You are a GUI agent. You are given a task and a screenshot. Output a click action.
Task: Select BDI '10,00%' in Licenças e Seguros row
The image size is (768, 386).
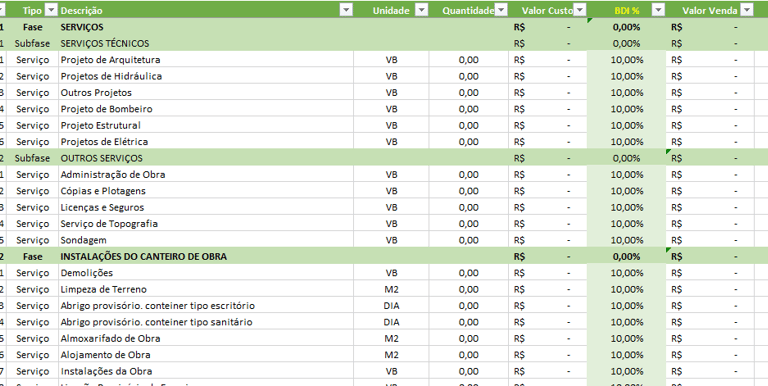(626, 207)
